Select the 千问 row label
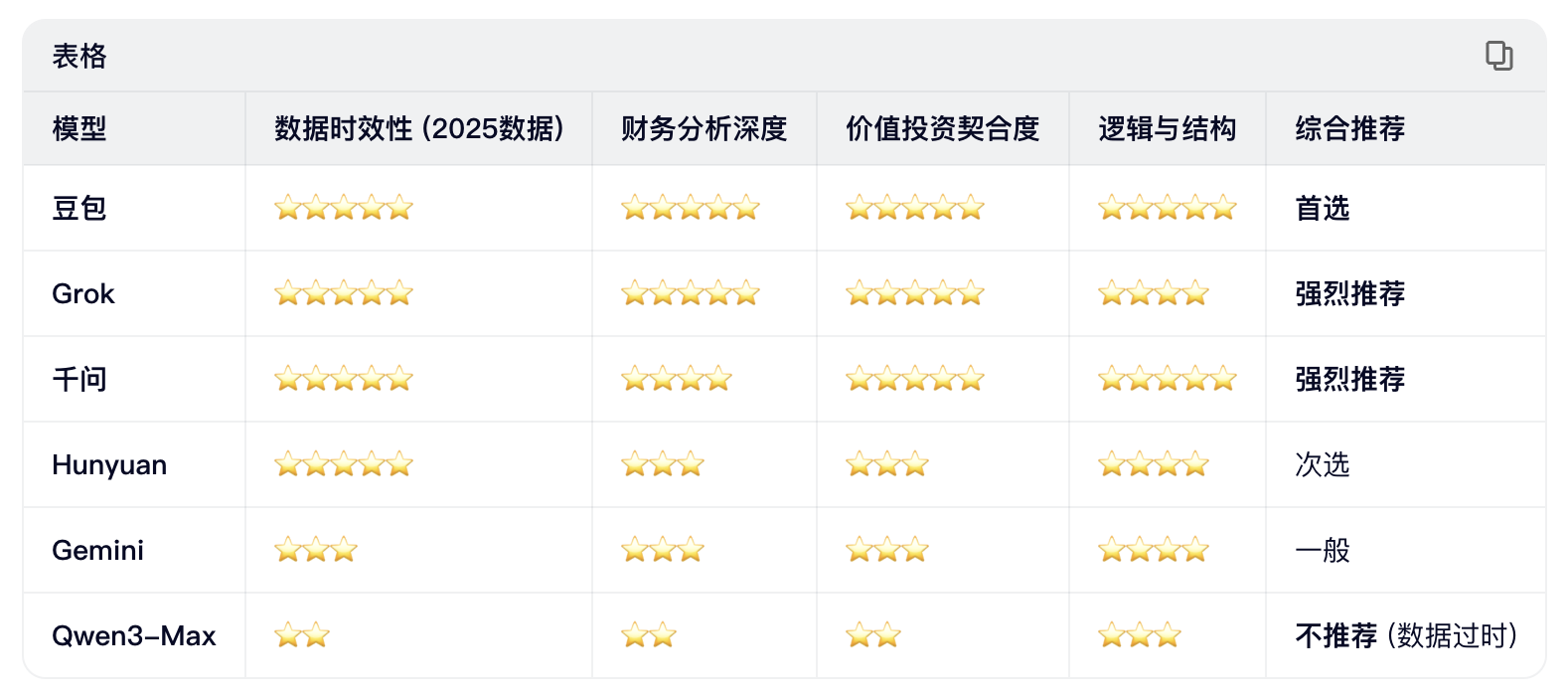Screen dimensions: 1568x698 [79, 380]
